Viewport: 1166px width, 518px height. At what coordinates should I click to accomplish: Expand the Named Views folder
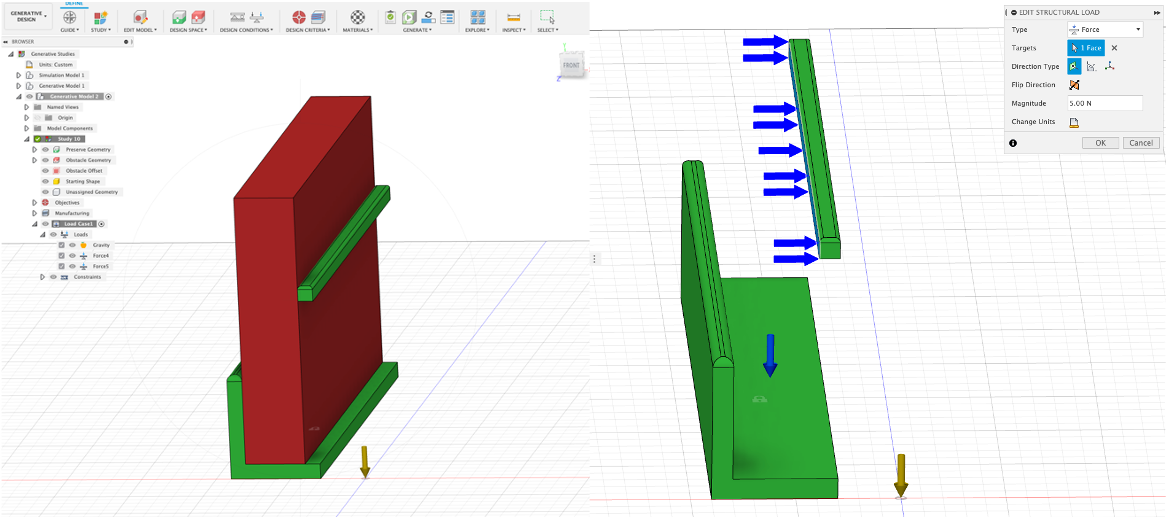coord(26,107)
